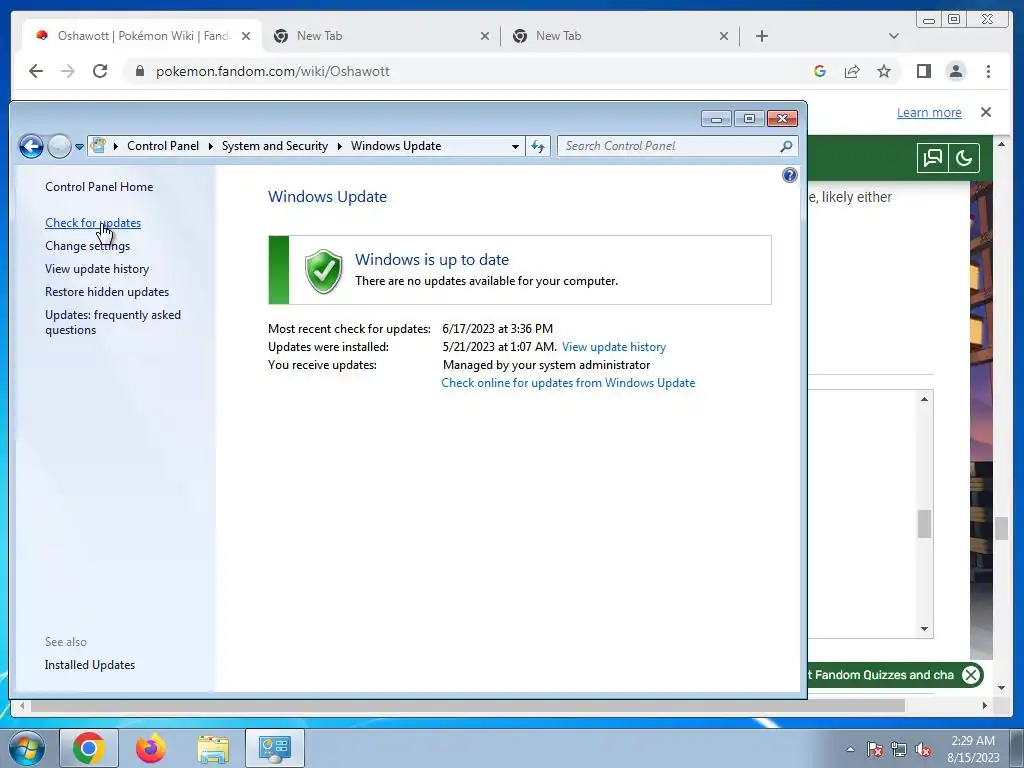
Task: Click Control Panel taskbar button
Action: click(x=274, y=748)
